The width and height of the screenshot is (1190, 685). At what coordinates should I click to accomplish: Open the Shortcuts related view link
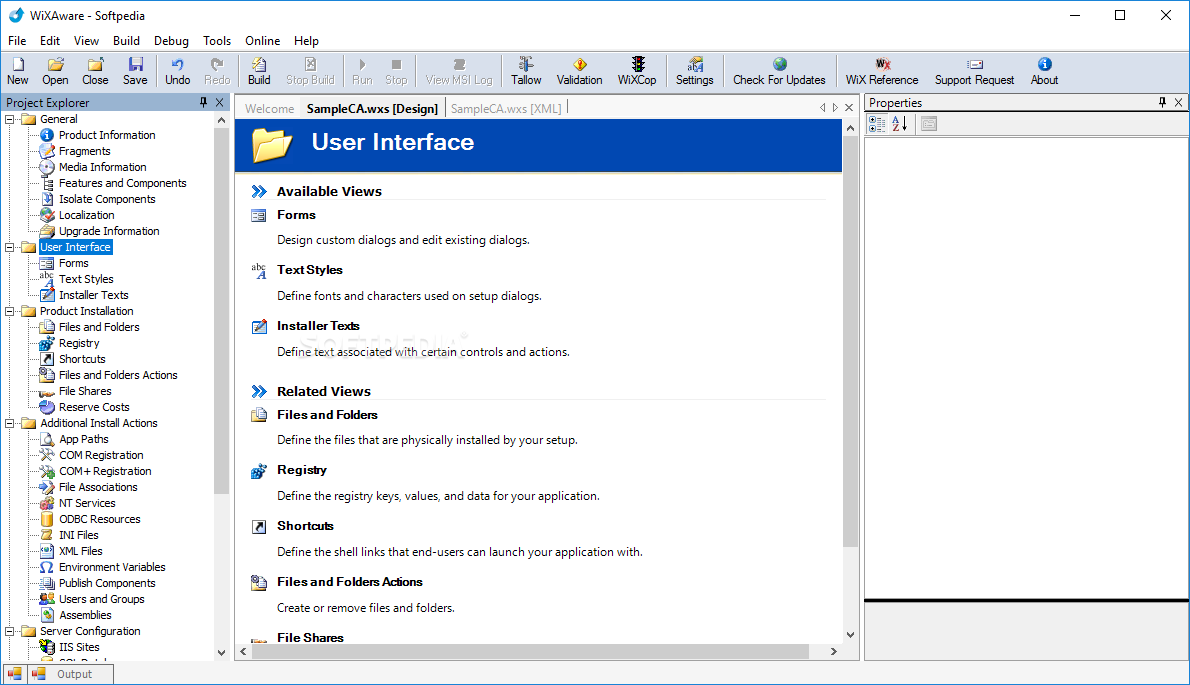coord(305,526)
